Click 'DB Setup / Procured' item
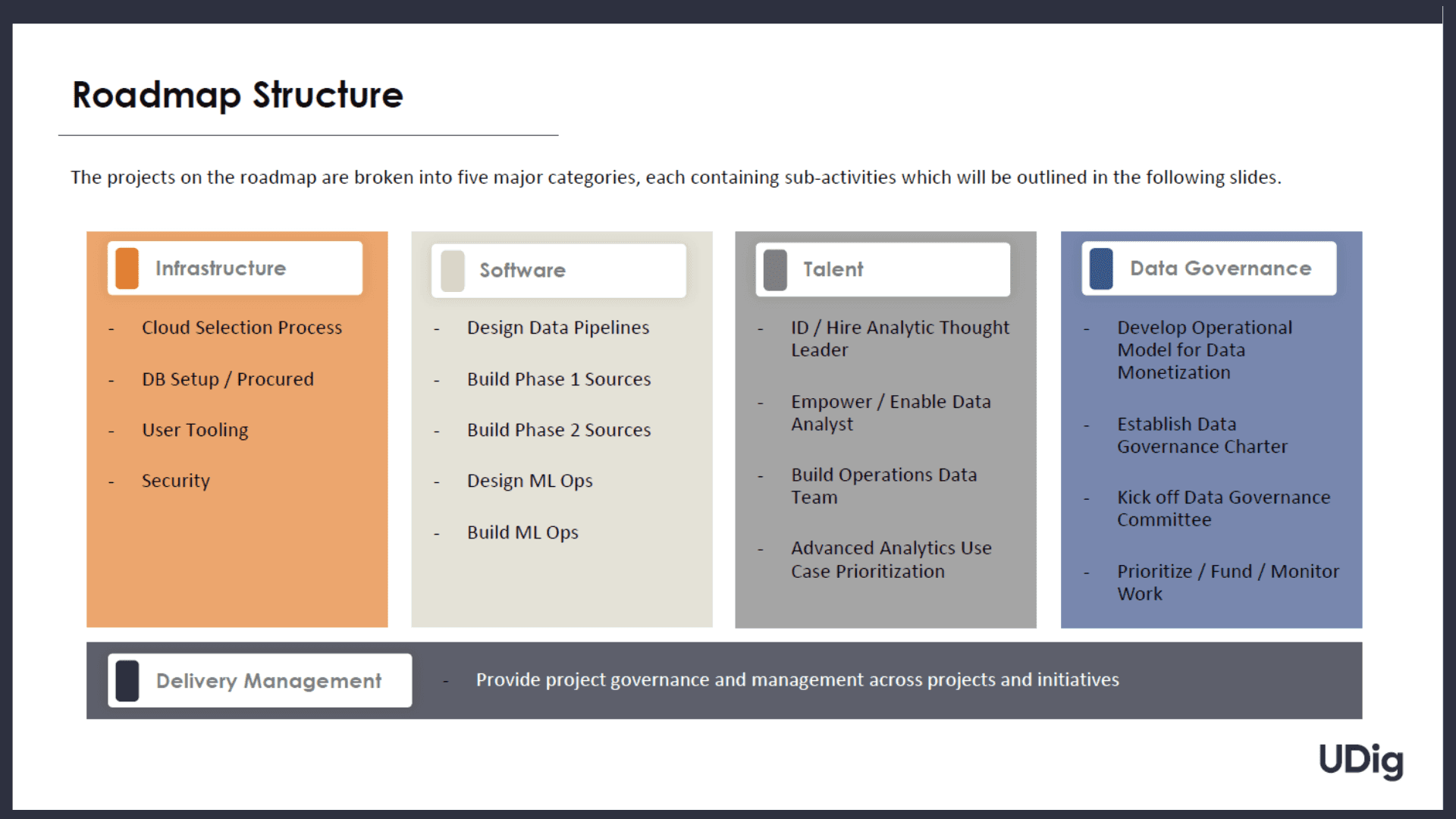The image size is (1456, 819). (227, 379)
